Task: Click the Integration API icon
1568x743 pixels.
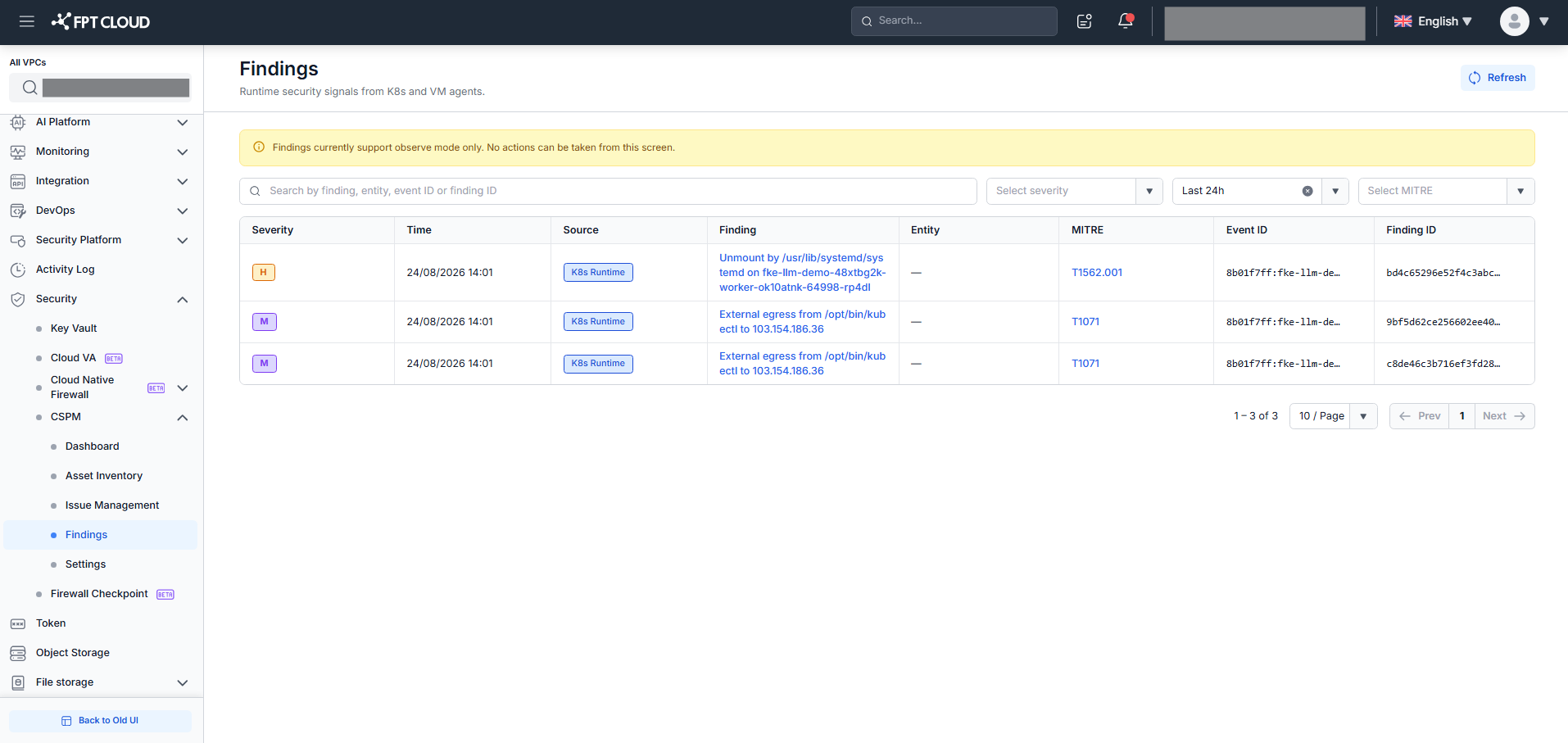Action: [18, 181]
